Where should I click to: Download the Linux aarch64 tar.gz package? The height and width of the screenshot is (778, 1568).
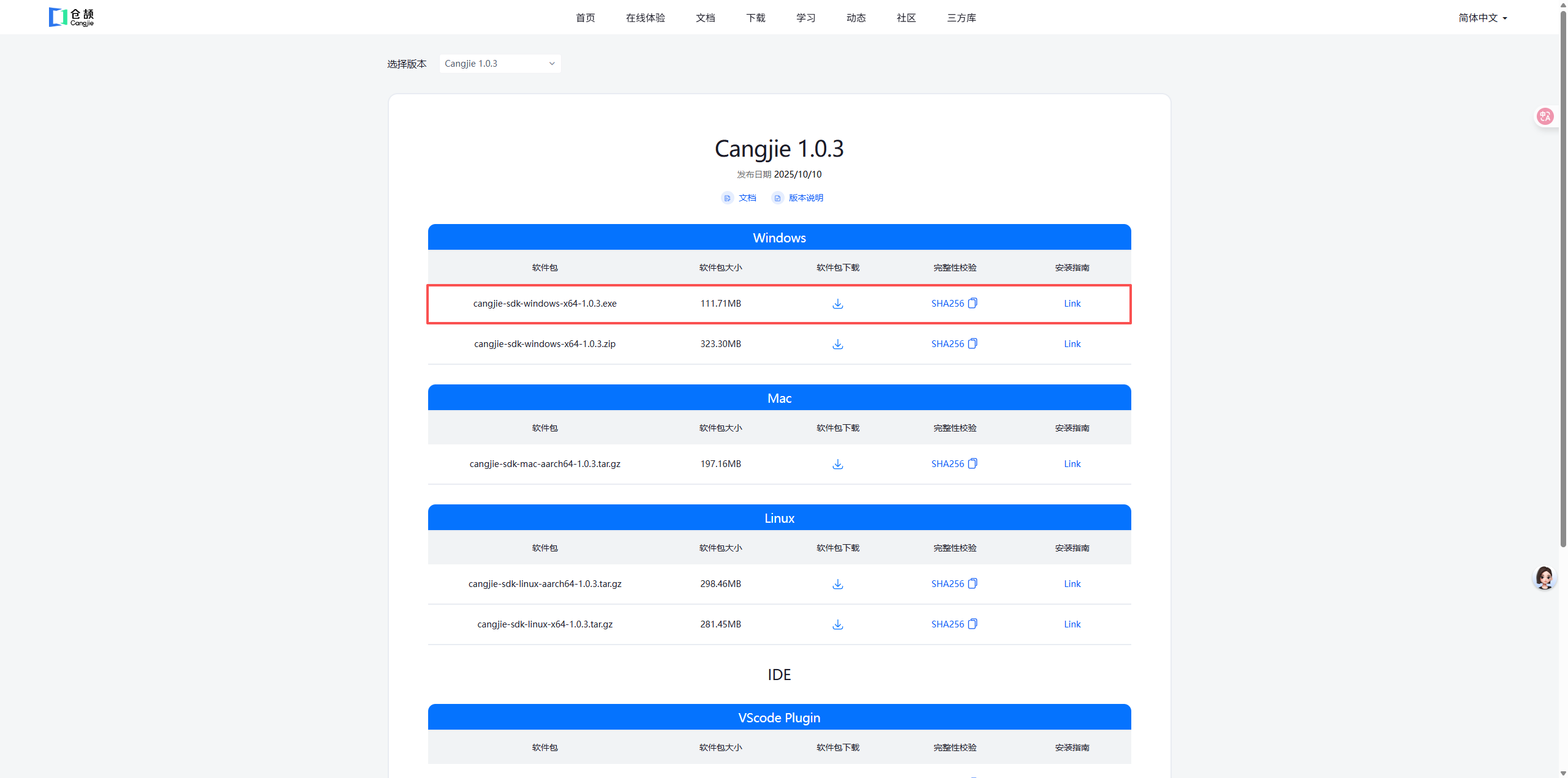pos(837,584)
